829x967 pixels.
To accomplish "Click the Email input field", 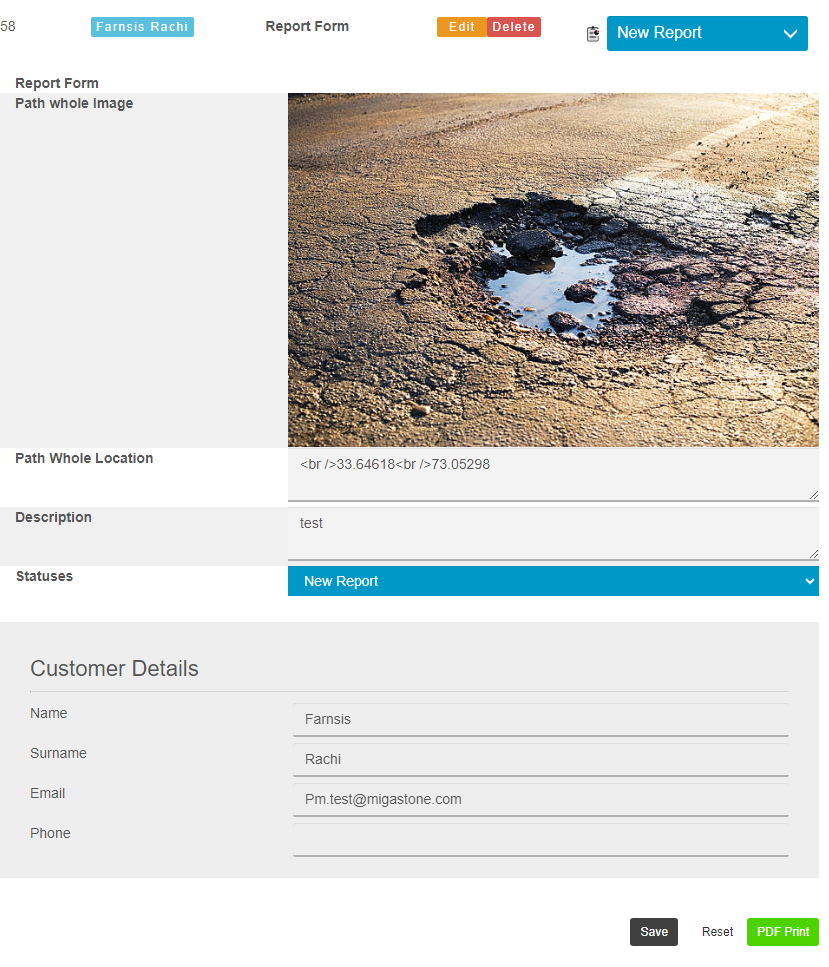I will point(540,800).
